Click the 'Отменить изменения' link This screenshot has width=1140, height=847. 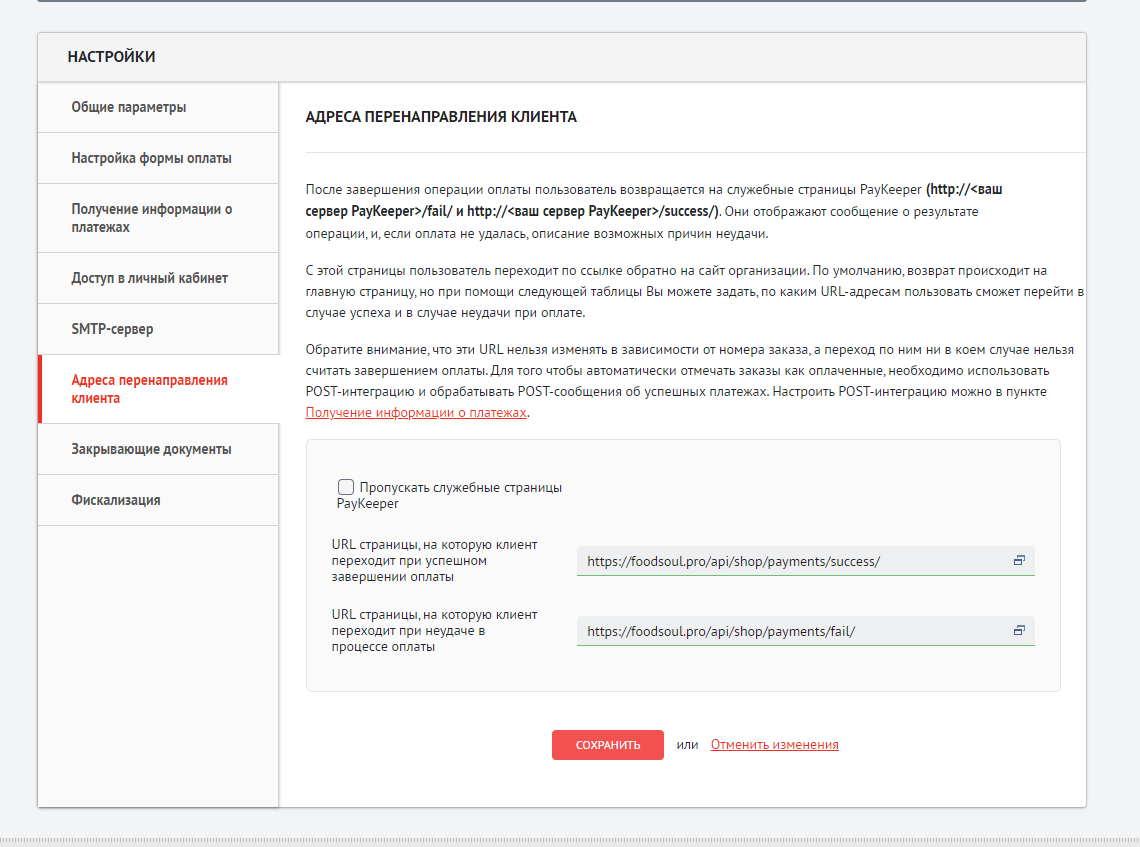pos(774,745)
